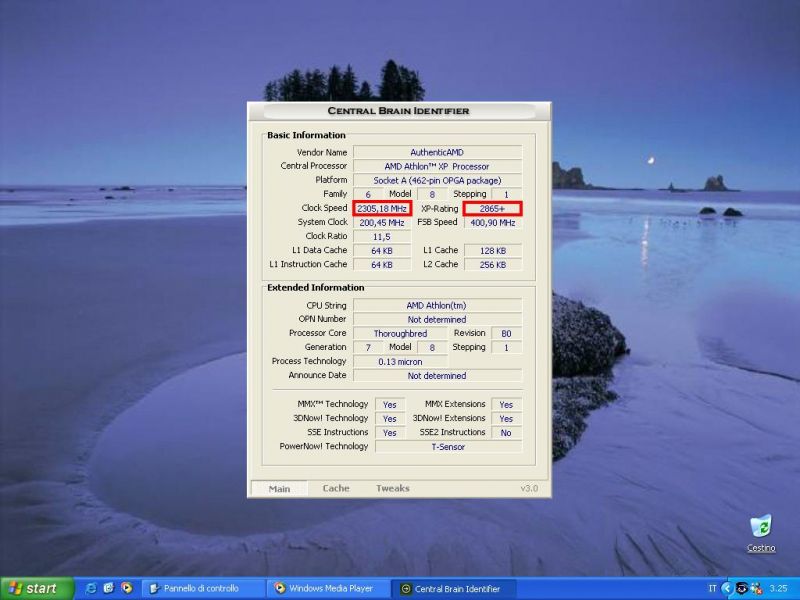
Task: Expand hidden tray icons arrow
Action: click(728, 589)
